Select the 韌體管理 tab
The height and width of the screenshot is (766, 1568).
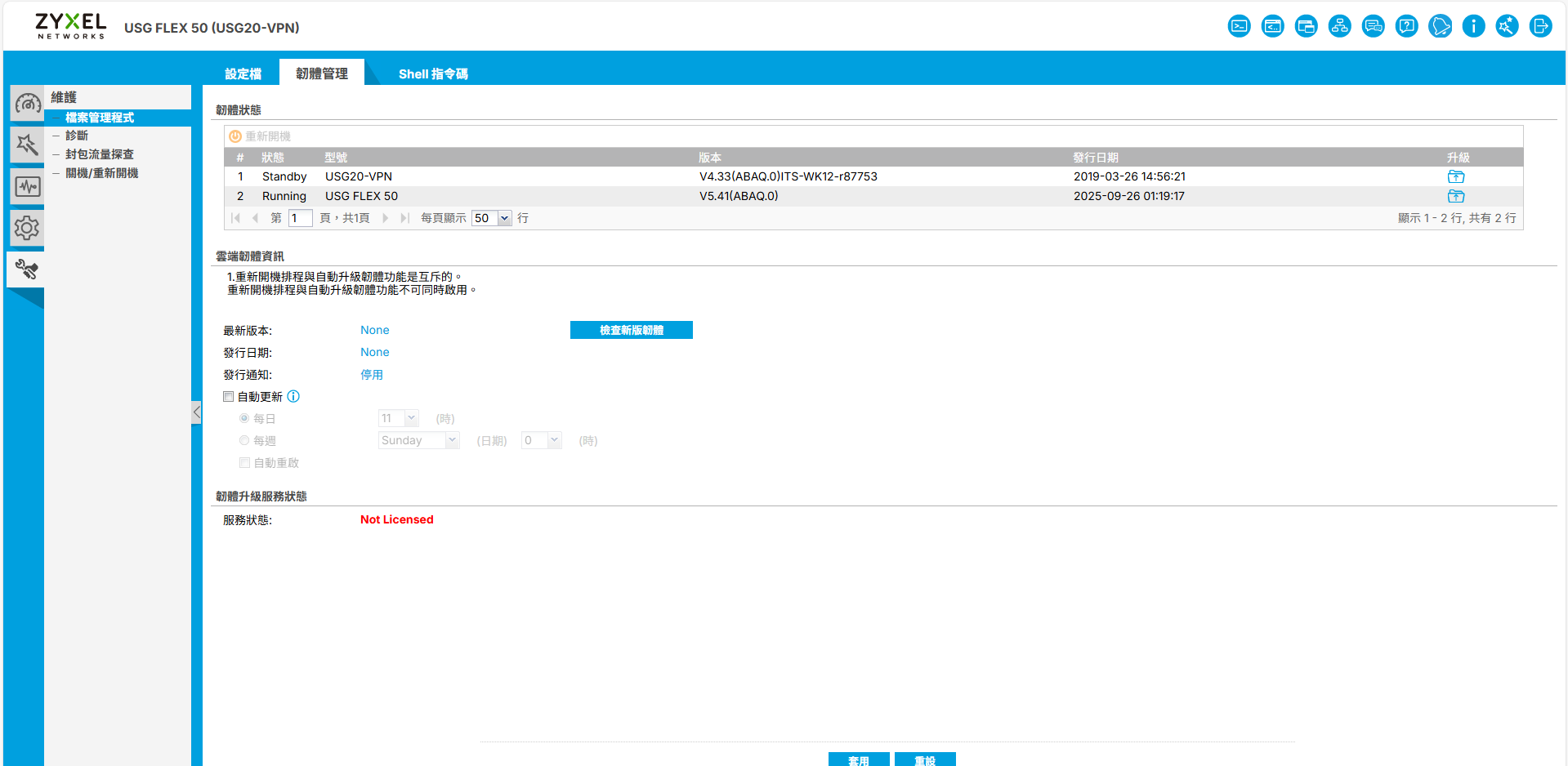point(322,73)
